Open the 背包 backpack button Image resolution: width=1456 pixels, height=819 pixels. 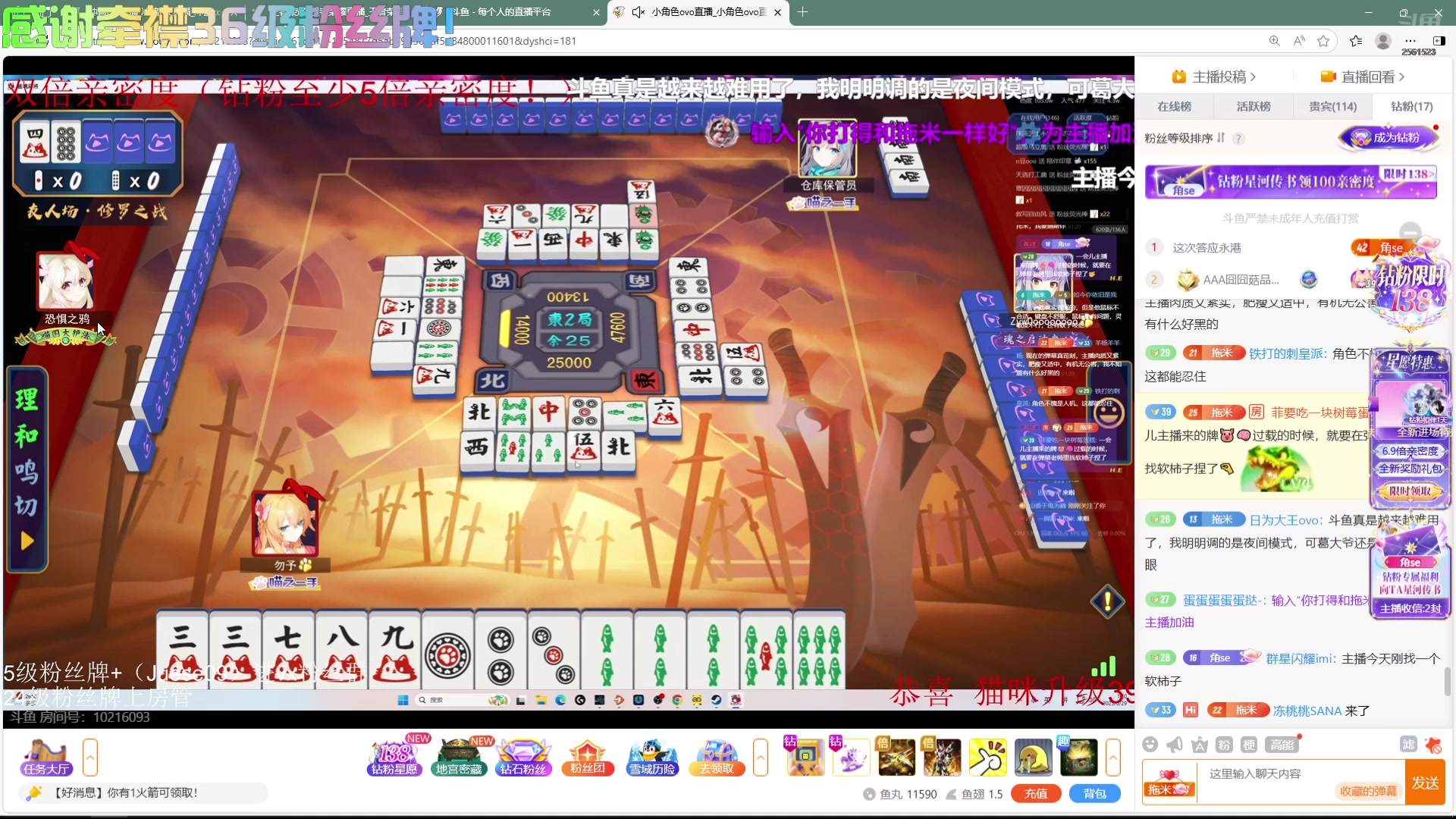point(1094,794)
